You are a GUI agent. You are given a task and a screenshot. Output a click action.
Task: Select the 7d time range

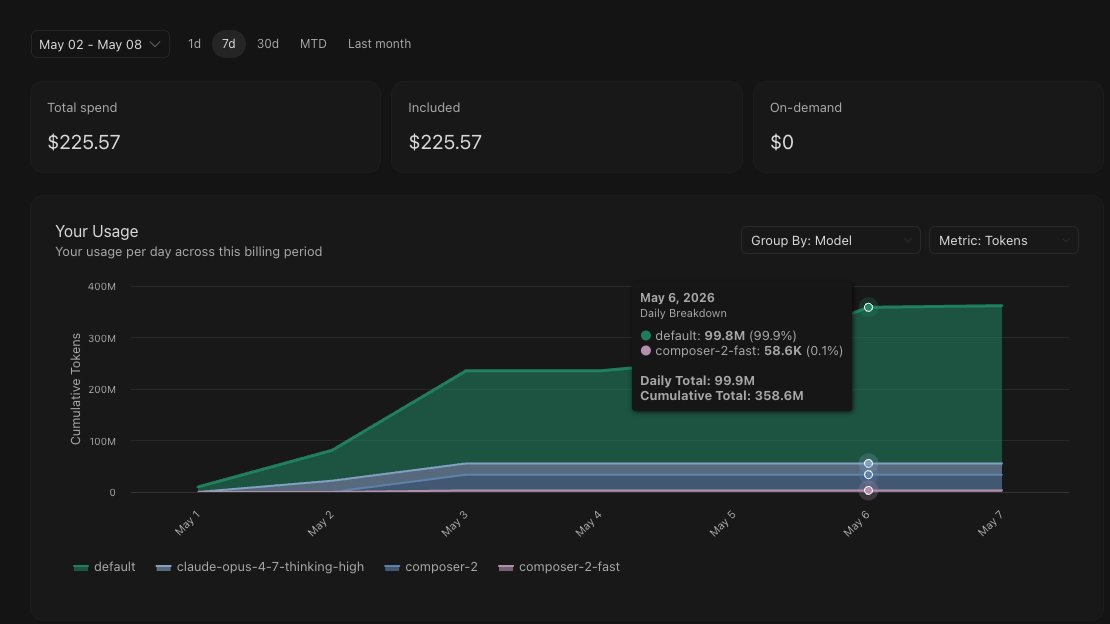[229, 44]
